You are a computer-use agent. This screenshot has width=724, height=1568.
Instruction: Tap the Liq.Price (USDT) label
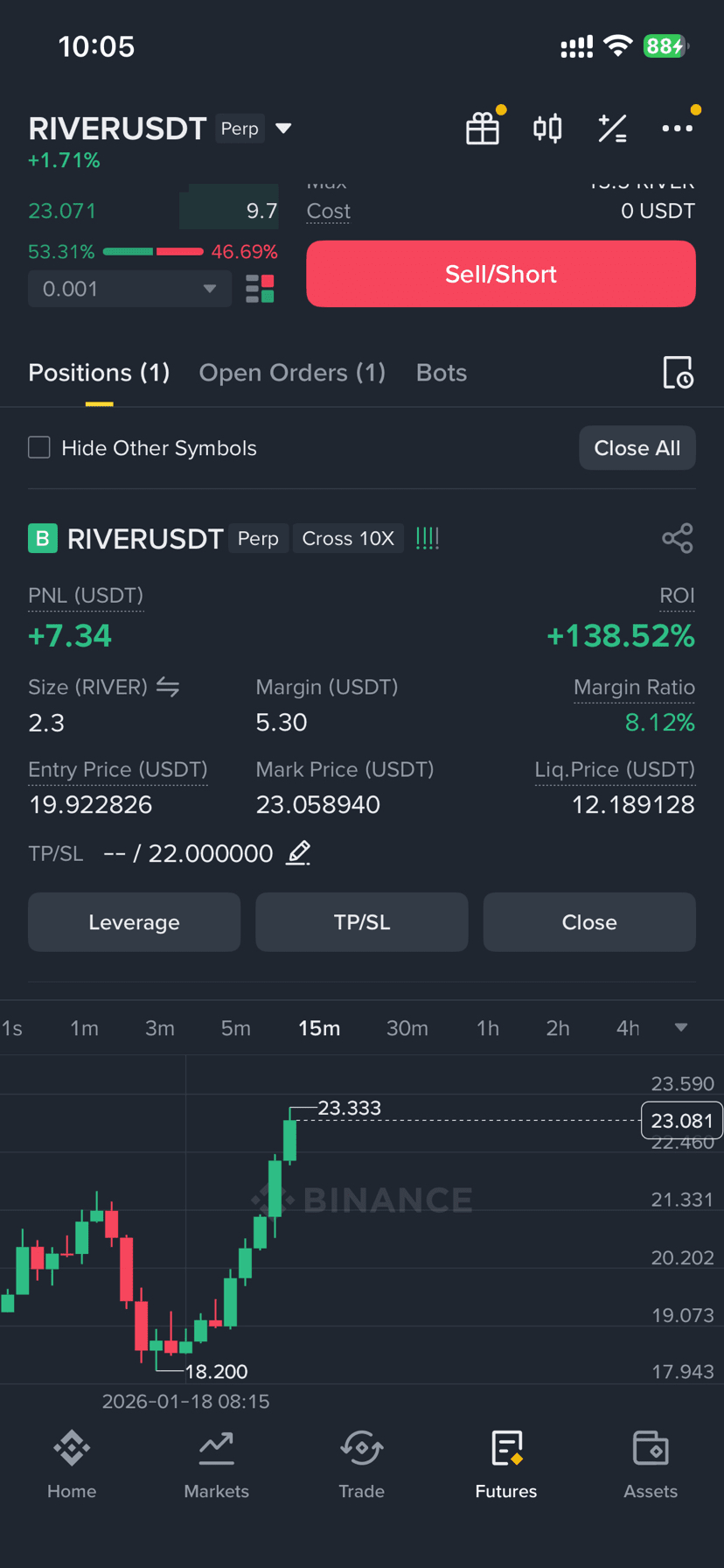615,770
